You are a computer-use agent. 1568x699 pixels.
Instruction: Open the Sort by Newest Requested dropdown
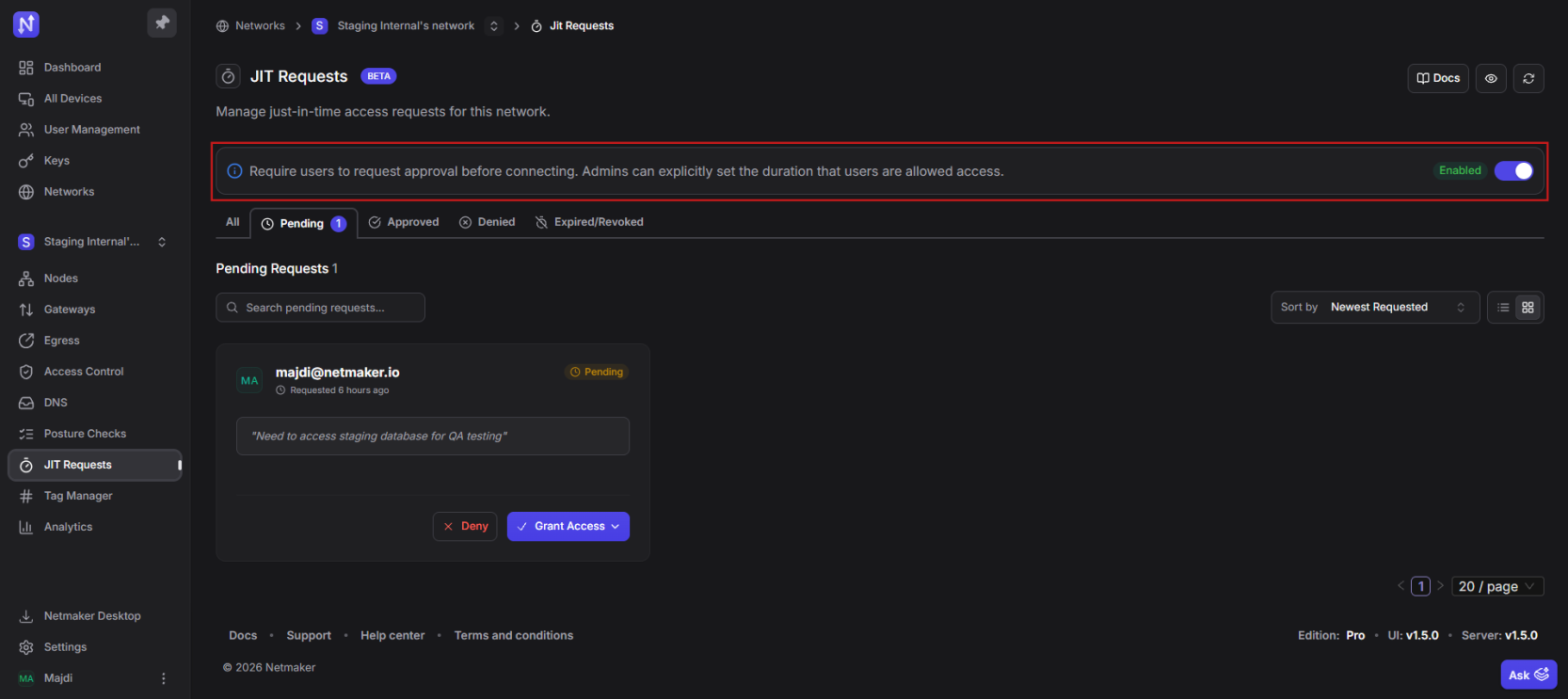point(1374,308)
